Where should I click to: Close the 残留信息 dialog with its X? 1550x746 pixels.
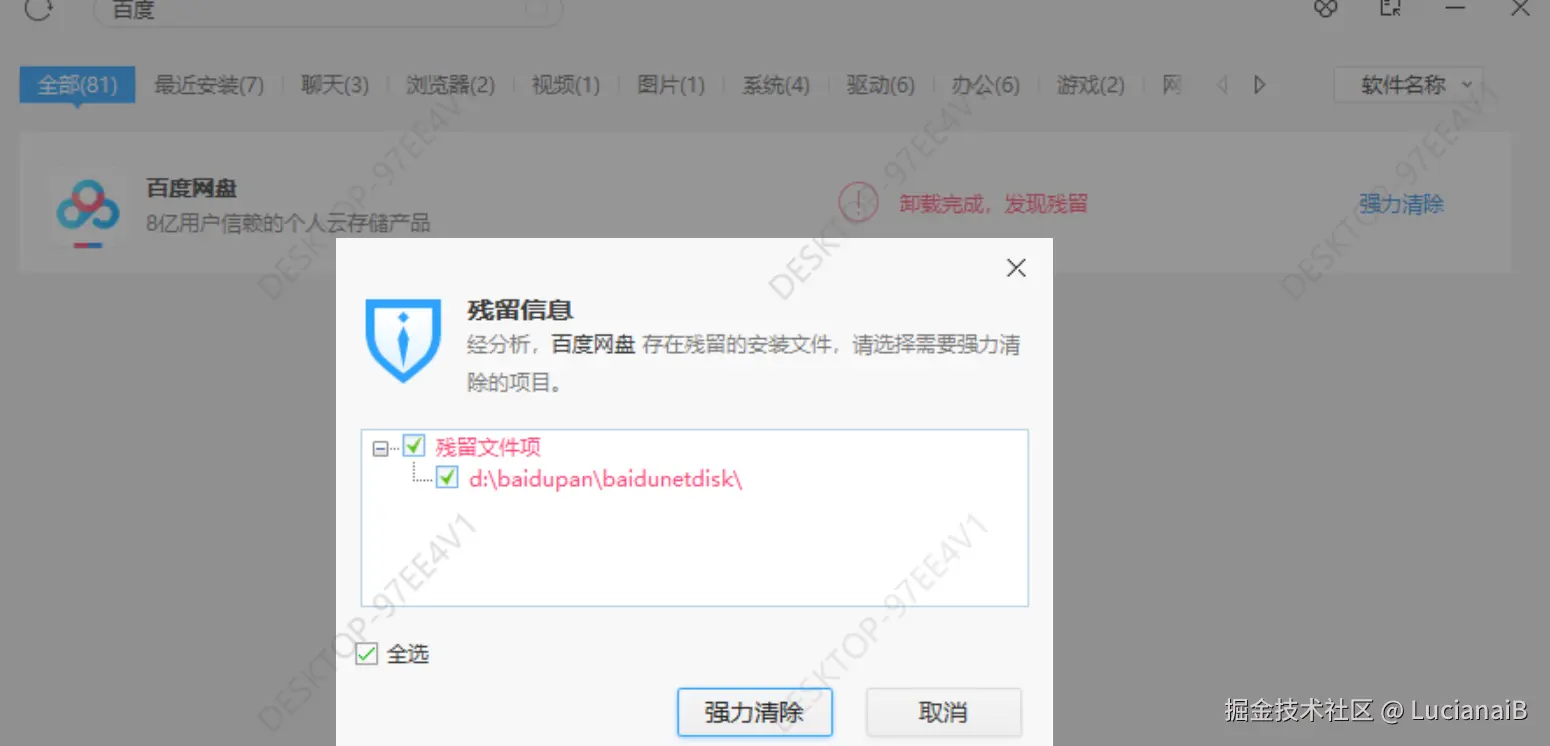(1015, 268)
